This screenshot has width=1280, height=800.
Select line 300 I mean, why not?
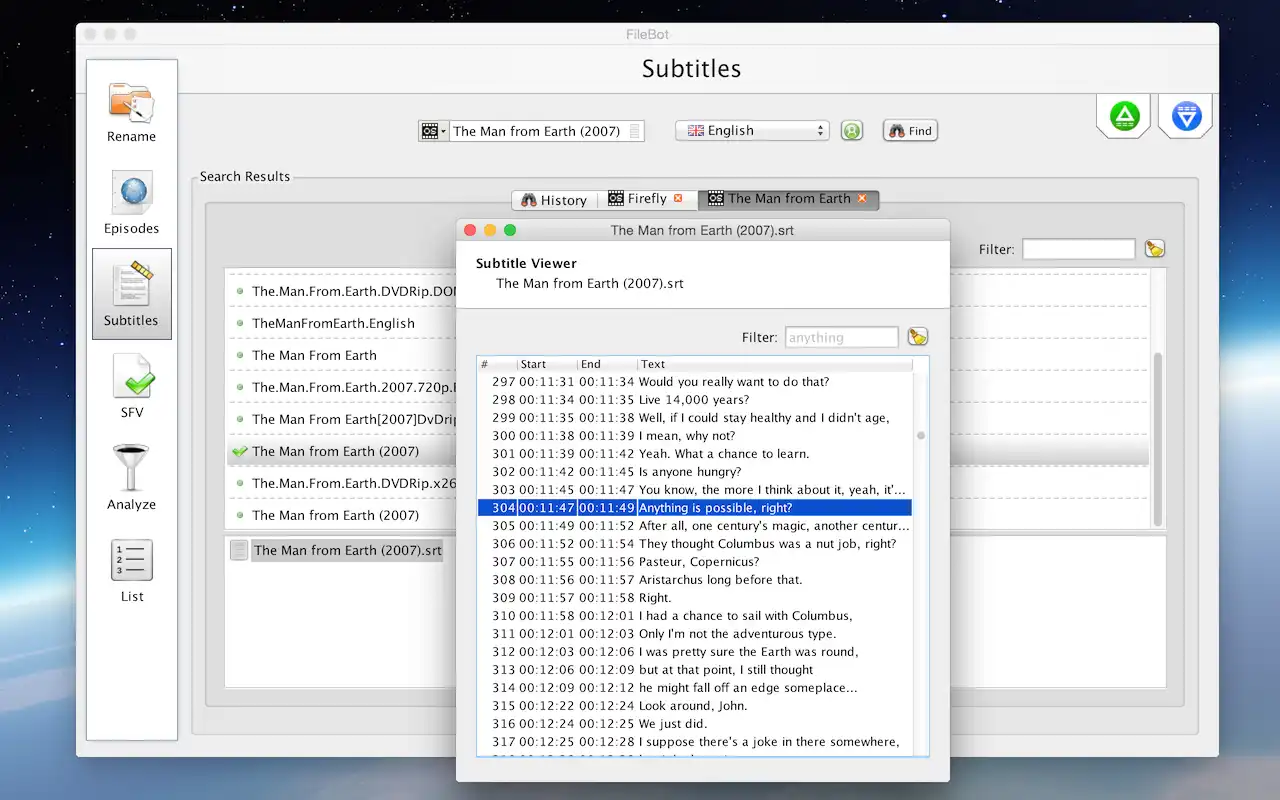695,436
